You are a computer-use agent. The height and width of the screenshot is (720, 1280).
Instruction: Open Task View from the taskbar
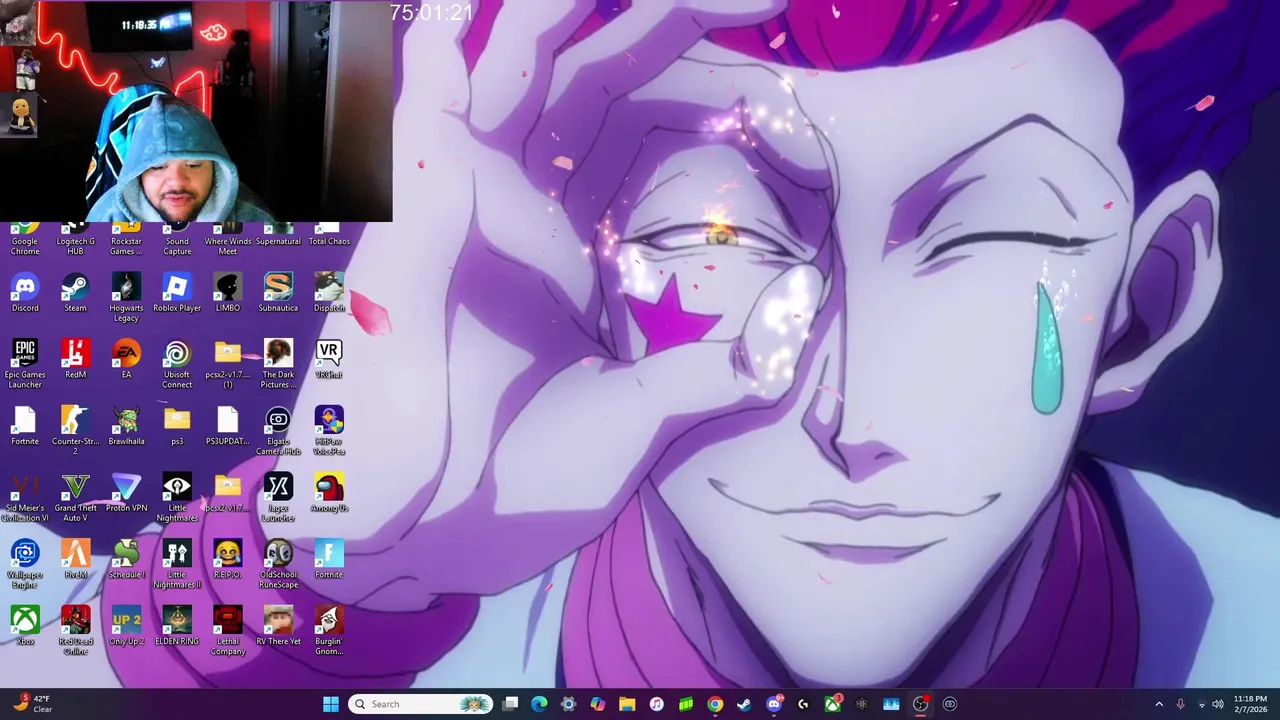click(510, 704)
